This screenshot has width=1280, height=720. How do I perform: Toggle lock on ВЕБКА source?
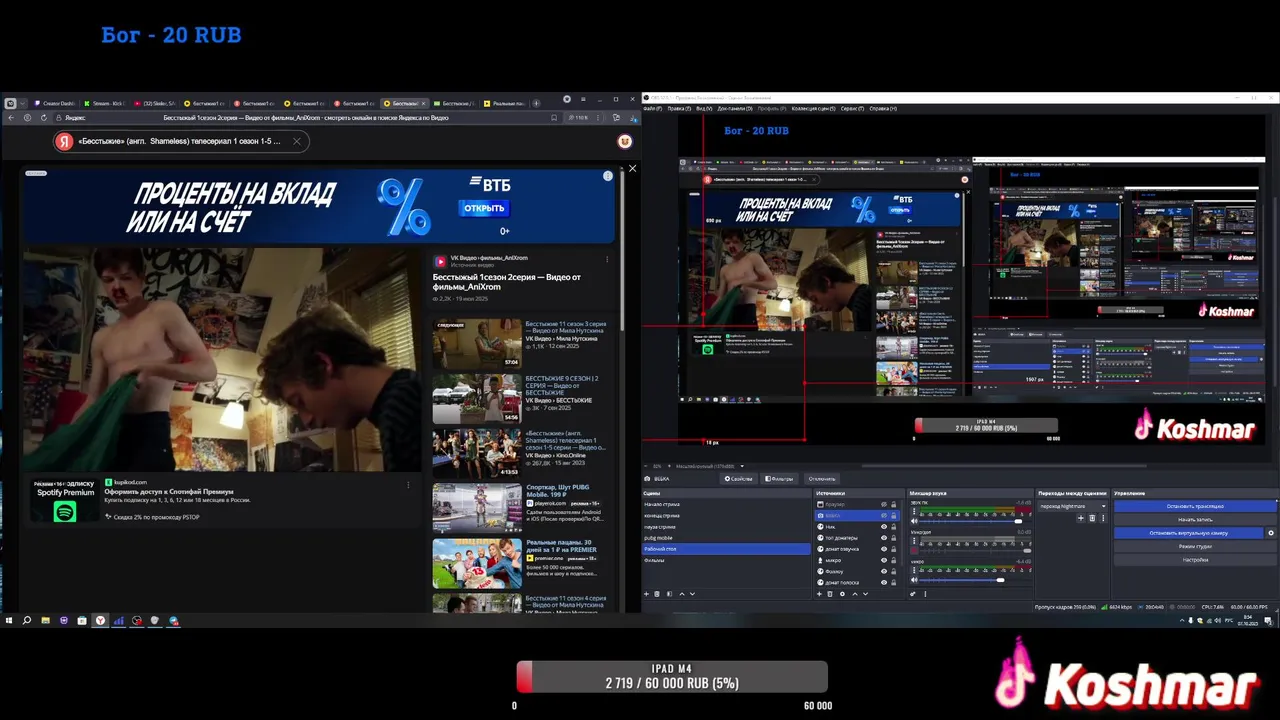(x=893, y=515)
